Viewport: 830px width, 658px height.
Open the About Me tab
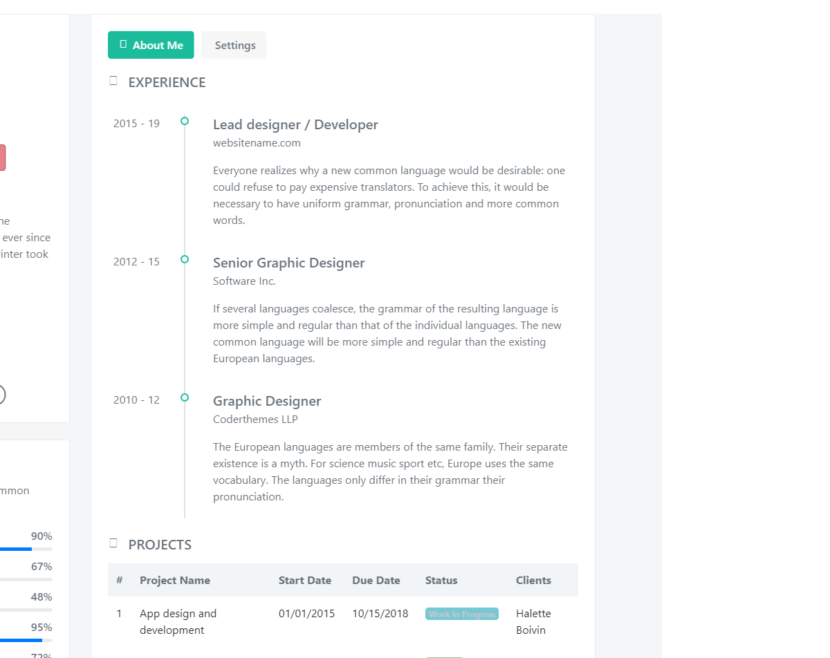click(151, 45)
